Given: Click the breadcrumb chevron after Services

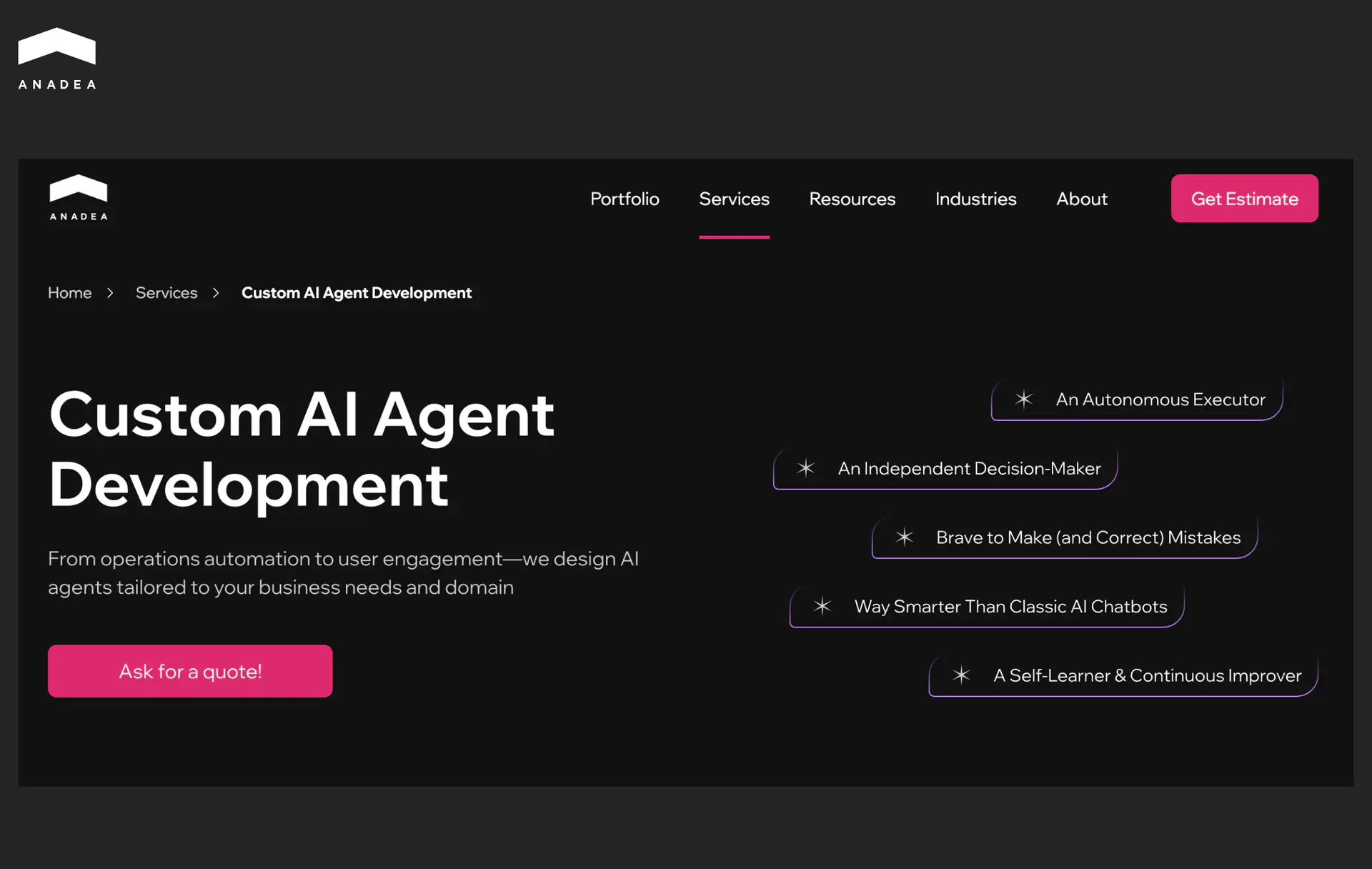Looking at the screenshot, I should (x=216, y=293).
